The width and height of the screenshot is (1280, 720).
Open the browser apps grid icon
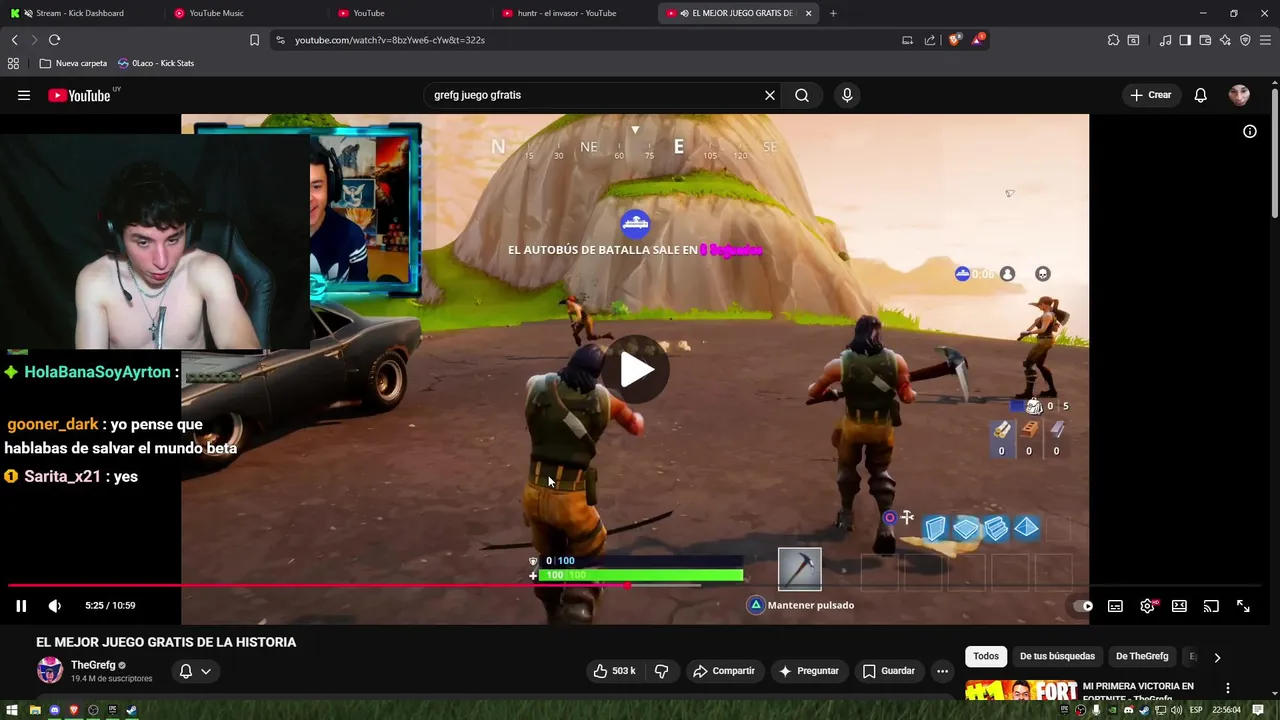(13, 63)
